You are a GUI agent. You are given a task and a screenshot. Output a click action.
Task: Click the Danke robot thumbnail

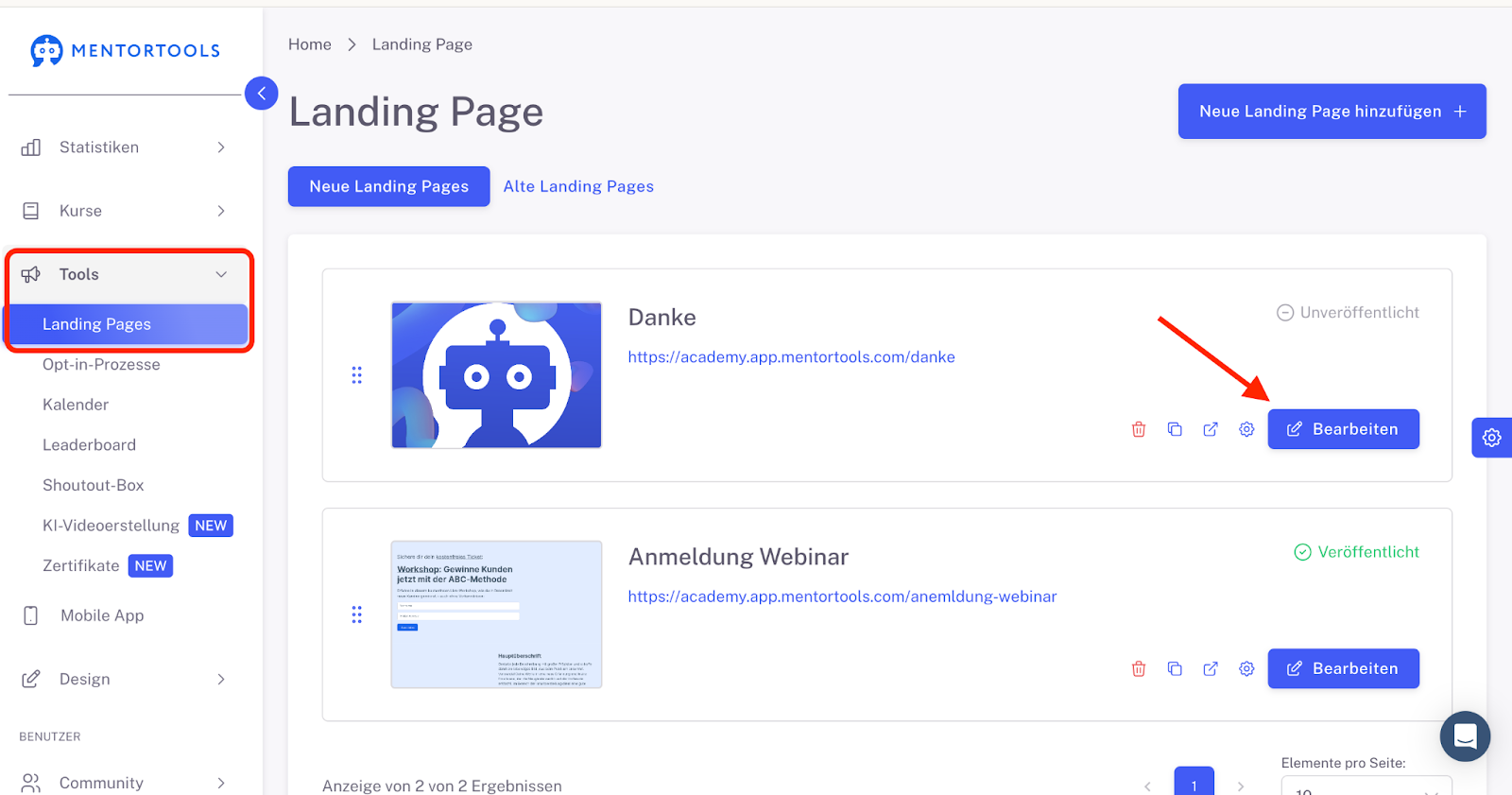click(497, 375)
